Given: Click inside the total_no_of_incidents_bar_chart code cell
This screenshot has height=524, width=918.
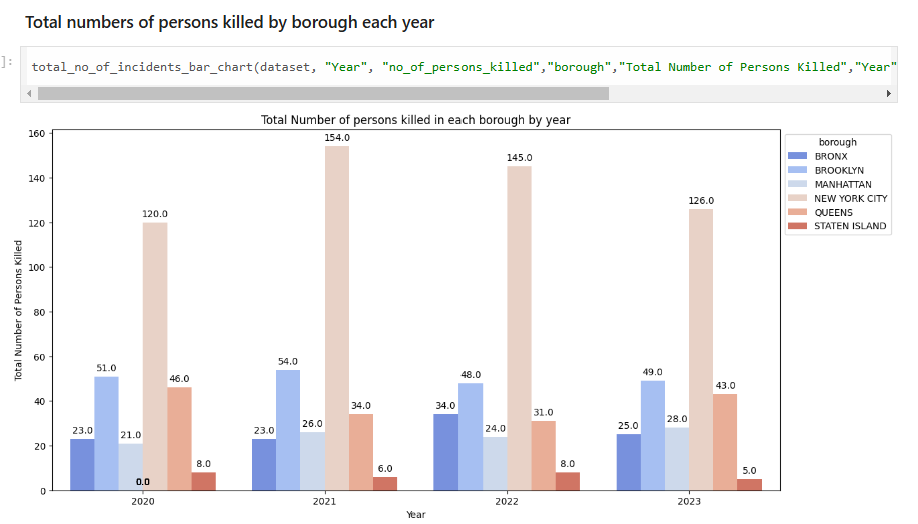Looking at the screenshot, I should click(x=459, y=67).
